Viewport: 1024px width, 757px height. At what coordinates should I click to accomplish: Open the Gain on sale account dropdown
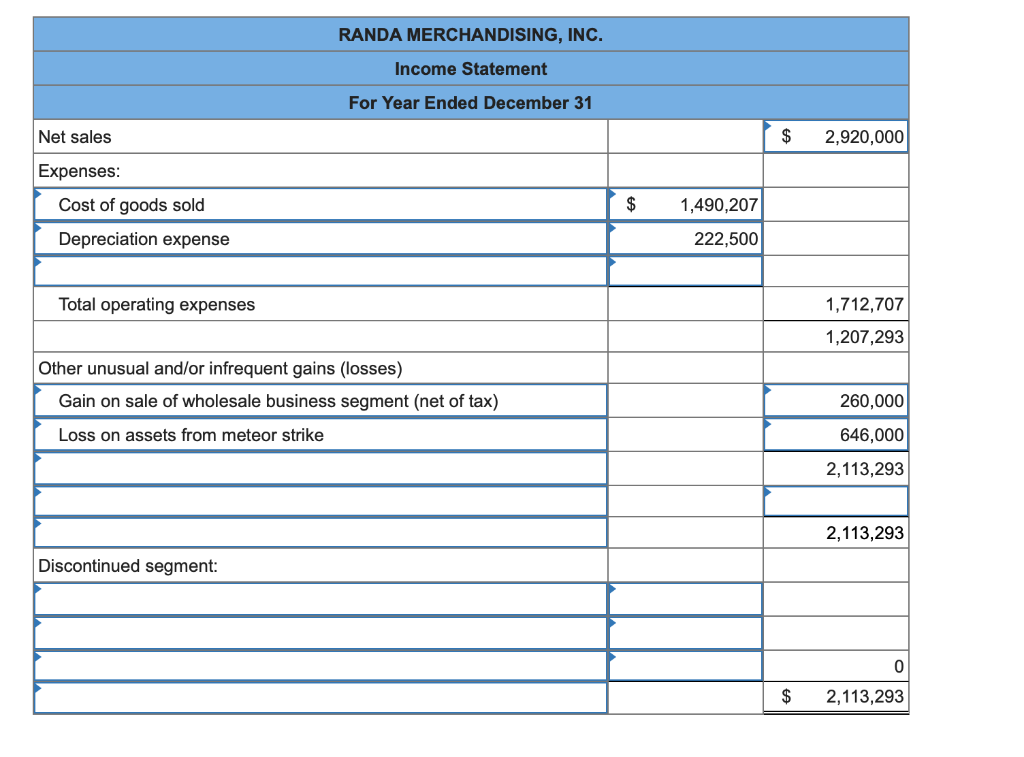[320, 399]
